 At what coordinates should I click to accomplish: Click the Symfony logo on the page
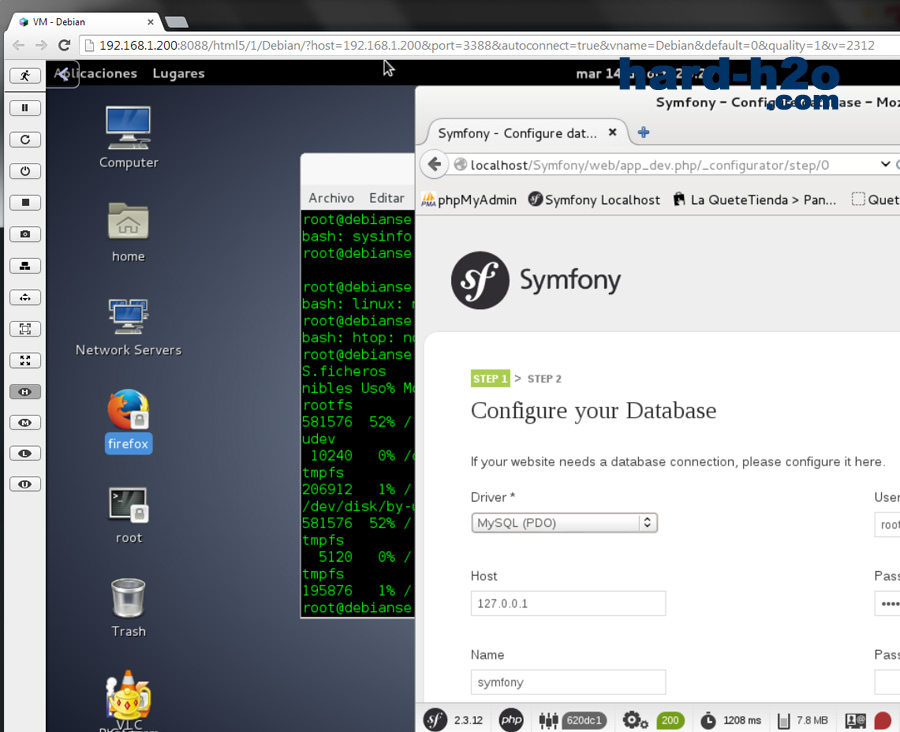click(x=536, y=280)
